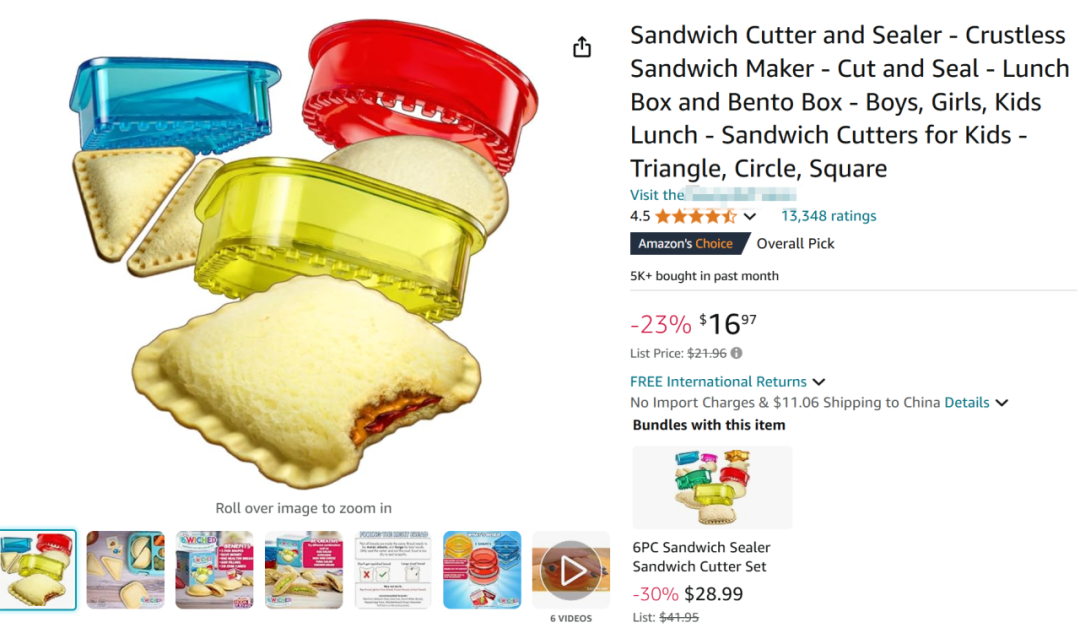Click the share icon above product image
This screenshot has width=1080, height=628.
point(582,47)
